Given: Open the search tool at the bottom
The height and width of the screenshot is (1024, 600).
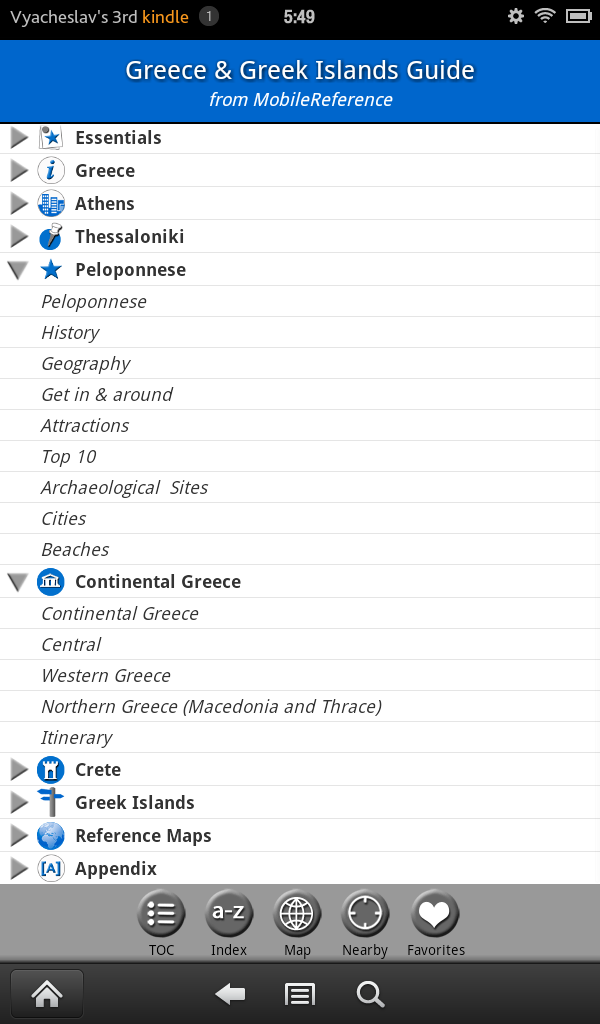Looking at the screenshot, I should [x=370, y=993].
